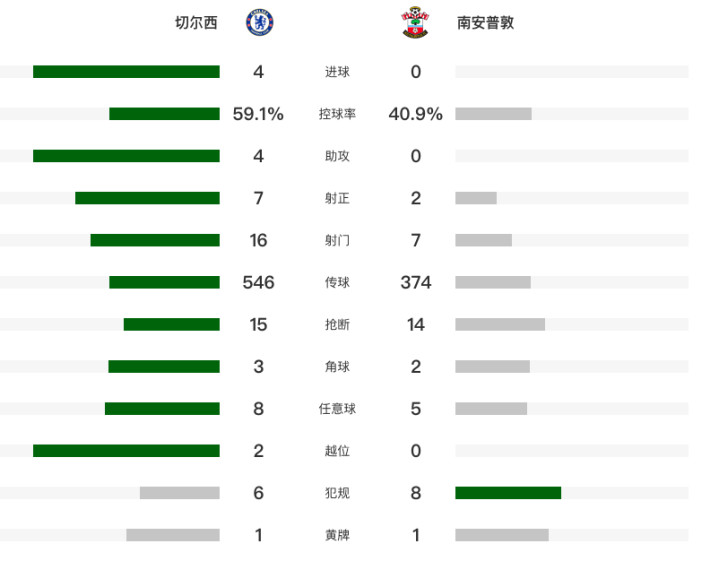Open the 南安普敦 team name link
The image size is (719, 561).
tap(486, 22)
